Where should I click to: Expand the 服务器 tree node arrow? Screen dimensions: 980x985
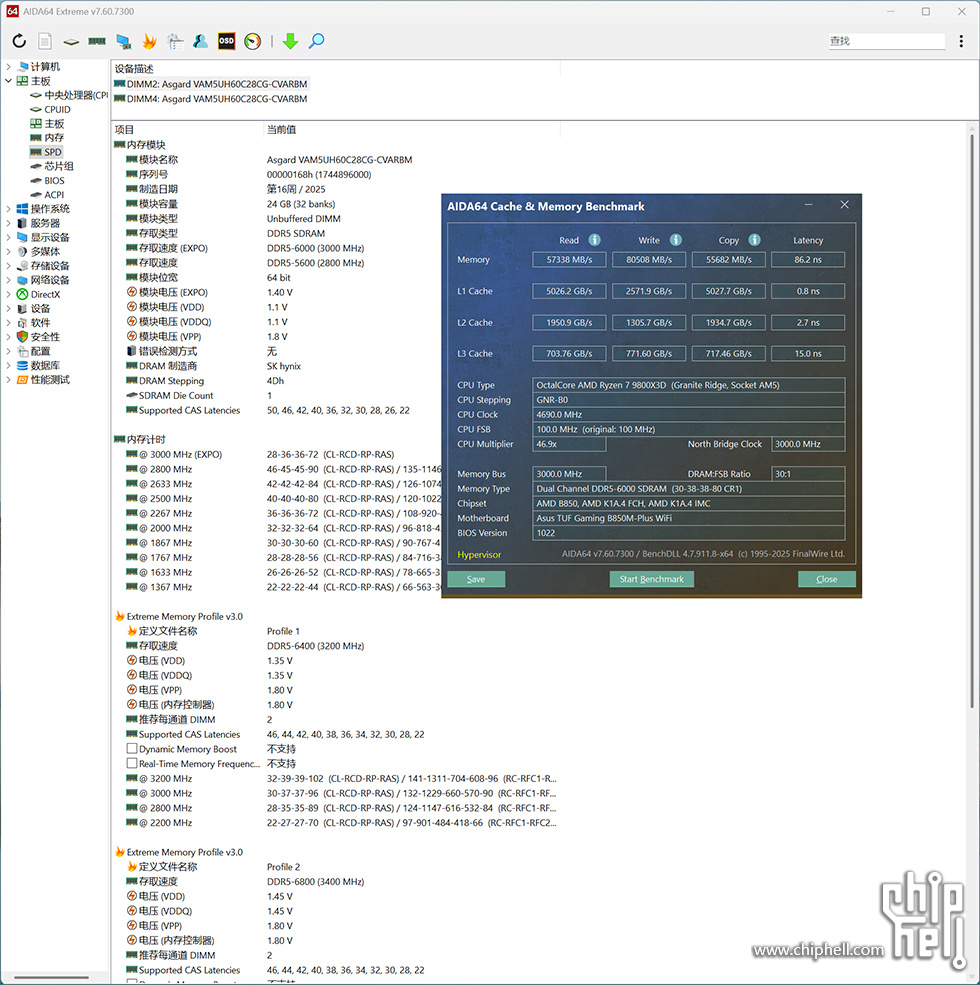8,223
